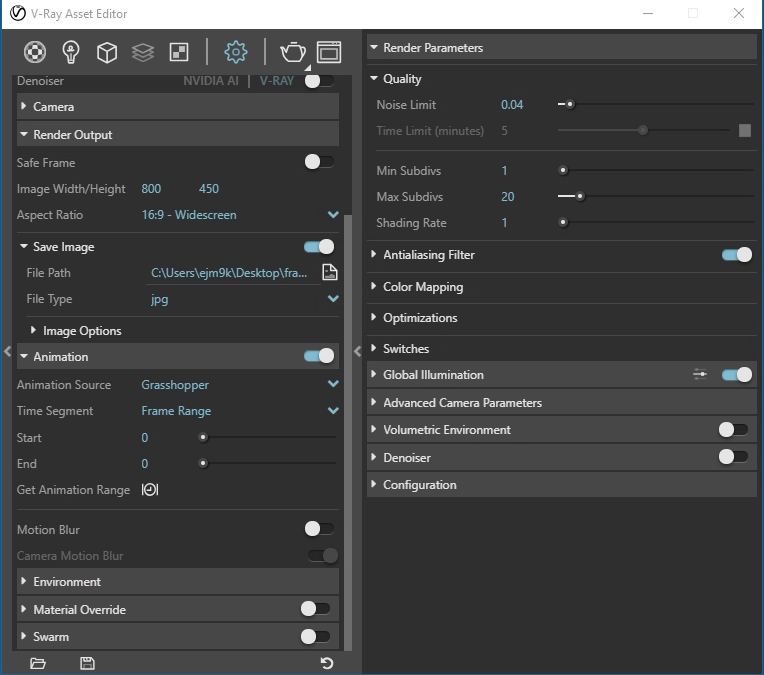The height and width of the screenshot is (675, 764).
Task: Collapse right panel with middle divider arrow
Action: 358,351
